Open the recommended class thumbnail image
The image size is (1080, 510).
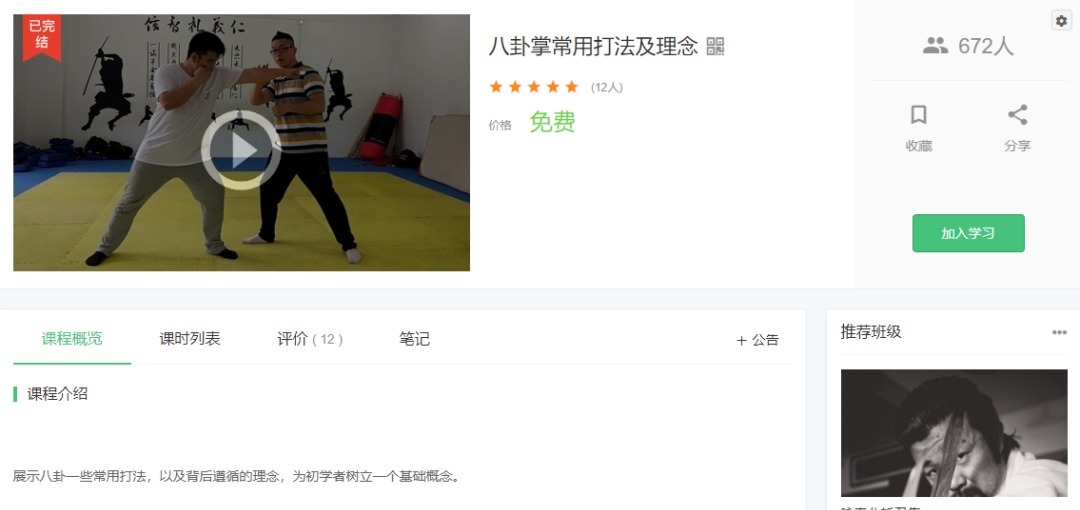pyautogui.click(x=954, y=433)
